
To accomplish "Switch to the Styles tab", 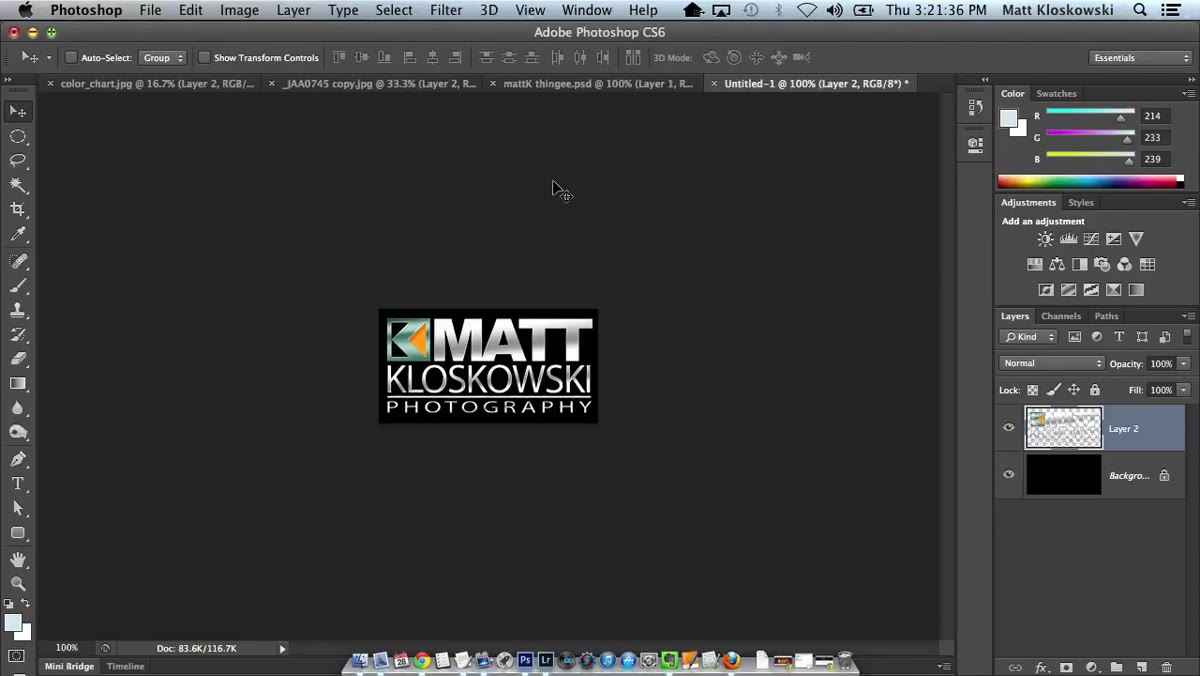I will [1081, 202].
